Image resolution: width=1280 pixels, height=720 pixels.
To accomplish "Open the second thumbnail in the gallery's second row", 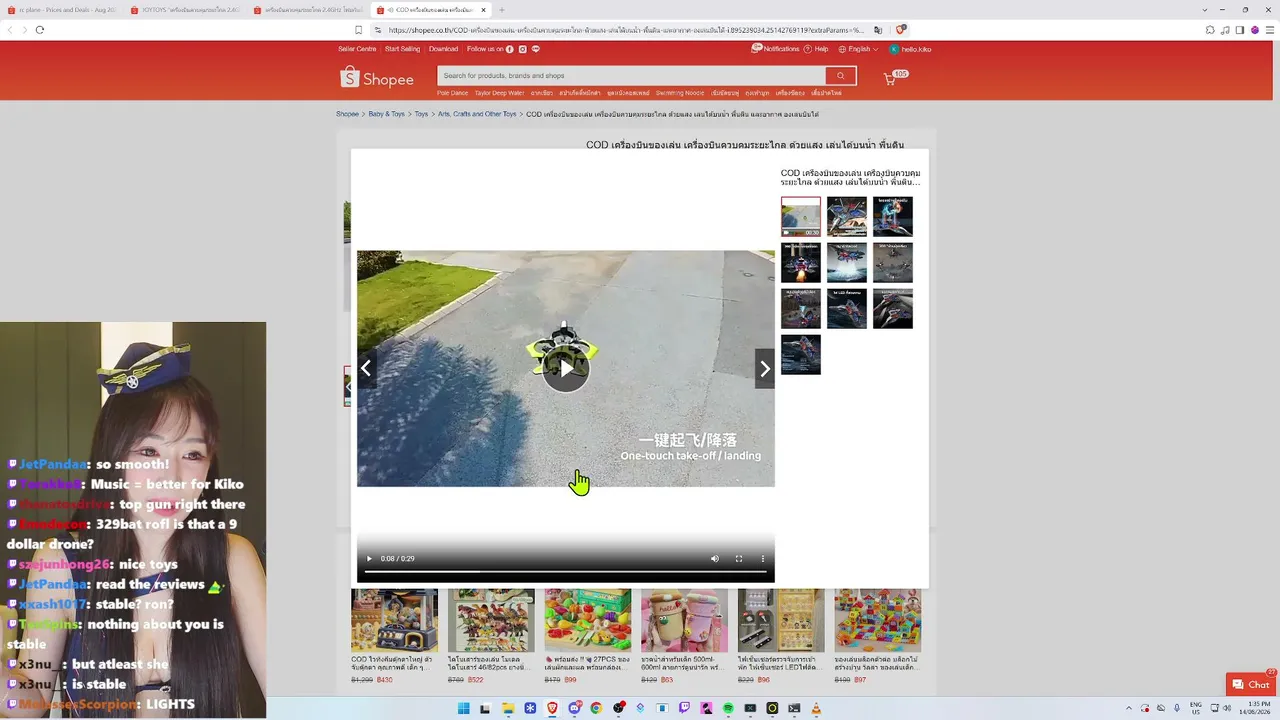I will tap(847, 263).
